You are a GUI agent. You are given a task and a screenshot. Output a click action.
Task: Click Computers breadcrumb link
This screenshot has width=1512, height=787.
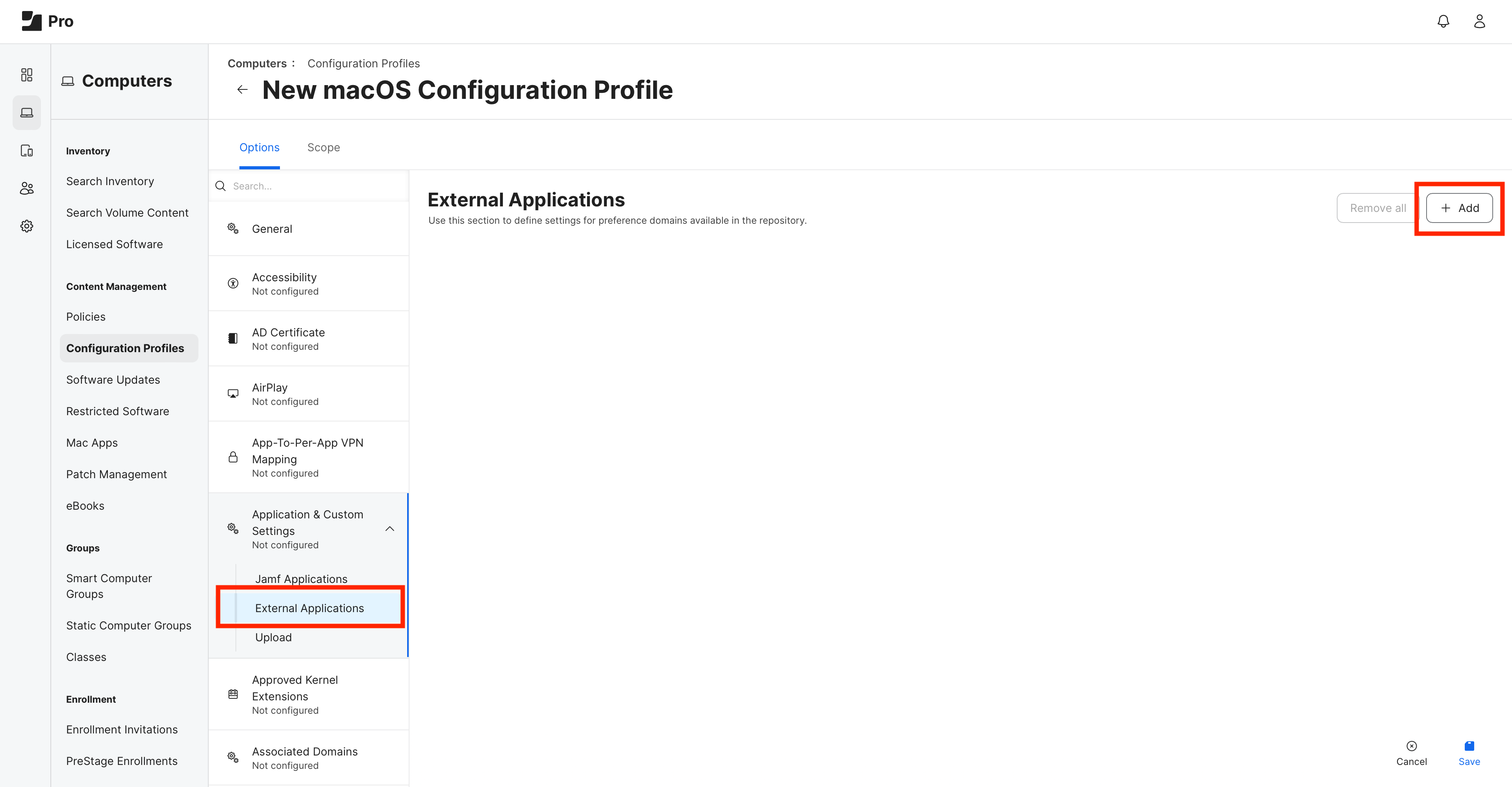click(257, 63)
